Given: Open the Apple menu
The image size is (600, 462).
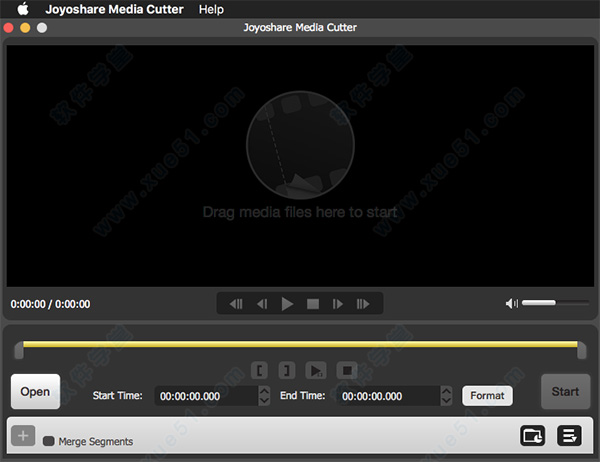Looking at the screenshot, I should coord(23,9).
